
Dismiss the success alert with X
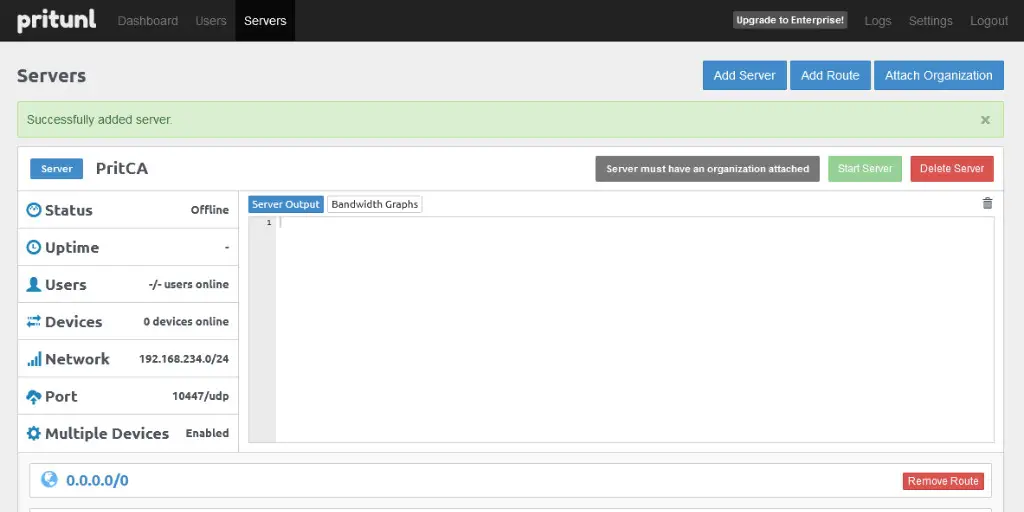[985, 120]
